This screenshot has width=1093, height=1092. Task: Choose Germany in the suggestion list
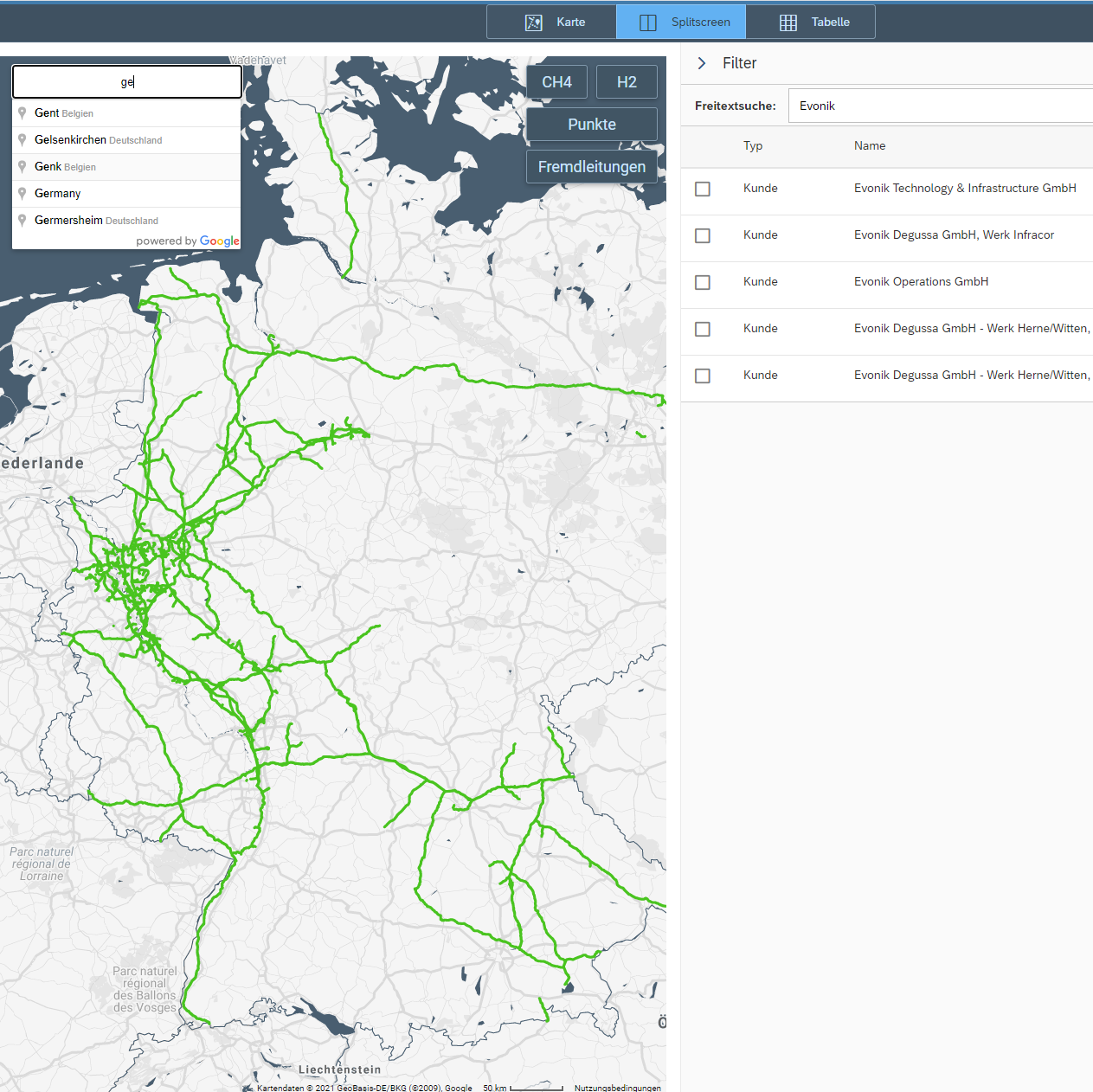[126, 194]
